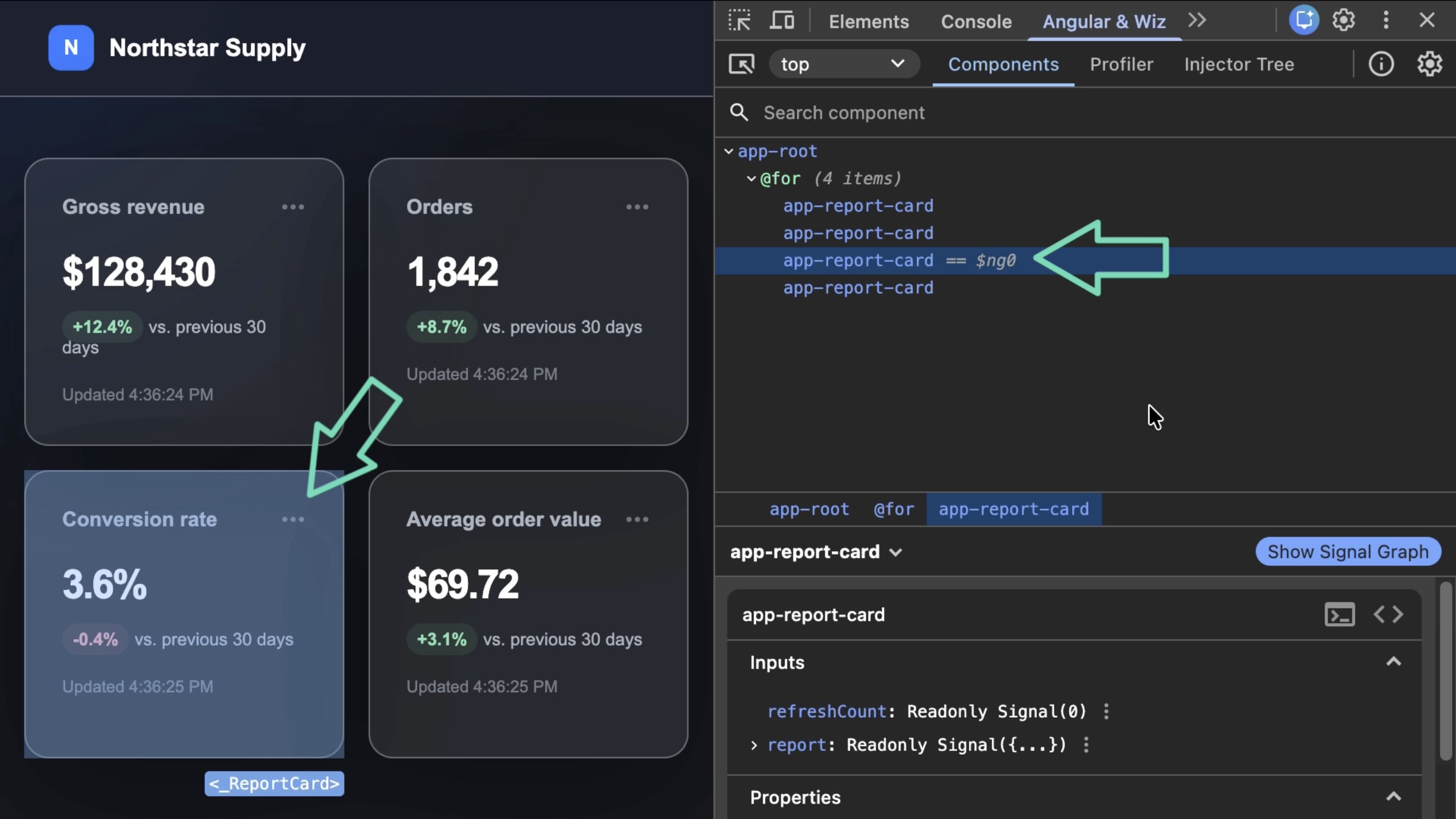Toggle the device toolbar icon
This screenshot has width=1456, height=819.
(x=782, y=20)
